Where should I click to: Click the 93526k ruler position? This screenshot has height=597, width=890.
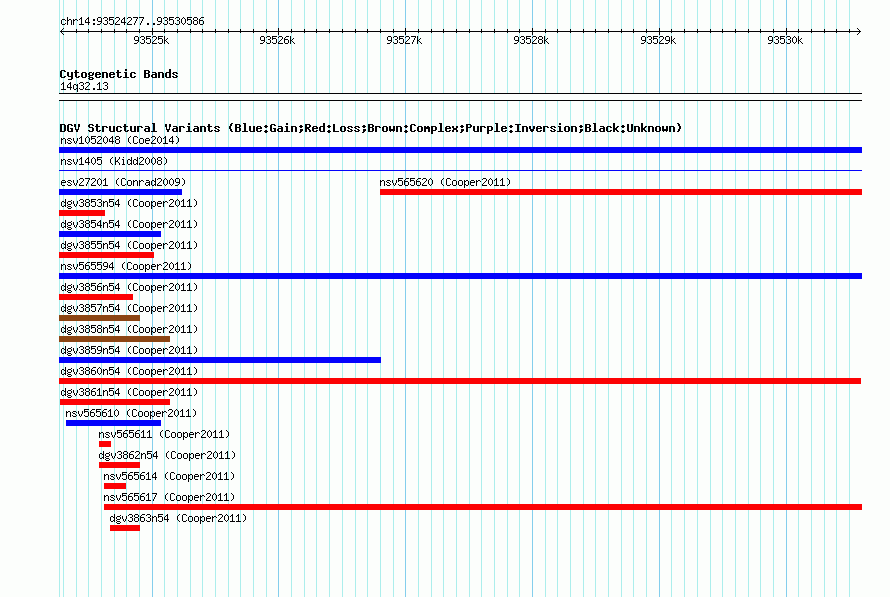click(x=278, y=40)
